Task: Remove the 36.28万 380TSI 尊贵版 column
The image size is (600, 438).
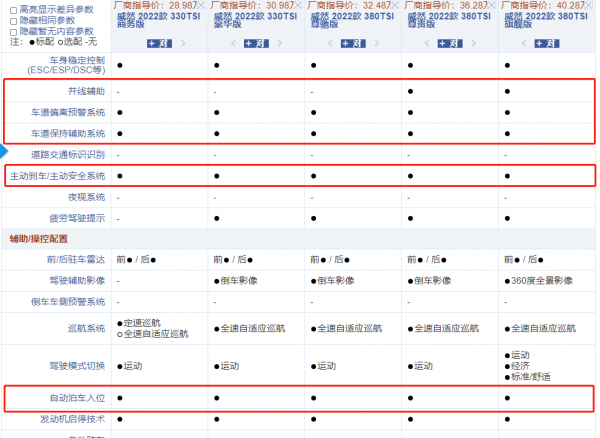Action: [492, 5]
